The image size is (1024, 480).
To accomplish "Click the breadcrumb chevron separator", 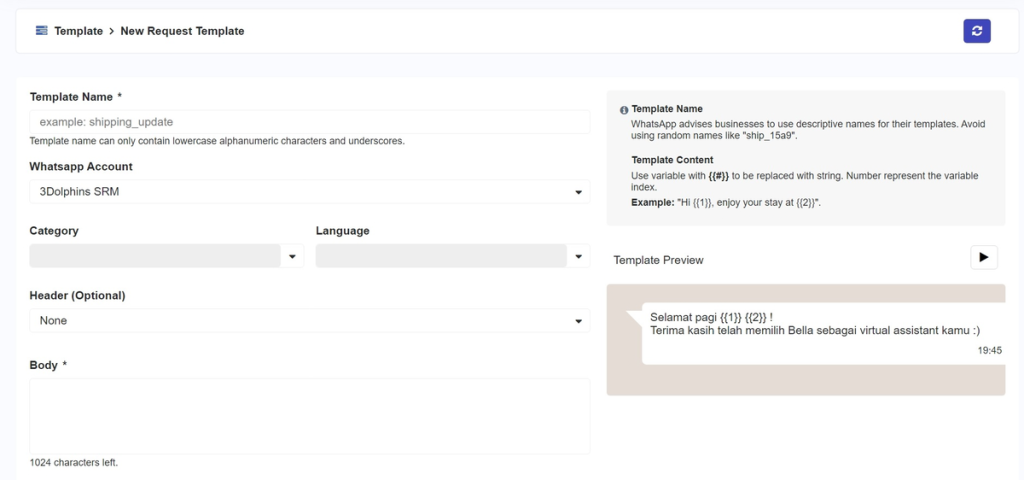I will (112, 31).
